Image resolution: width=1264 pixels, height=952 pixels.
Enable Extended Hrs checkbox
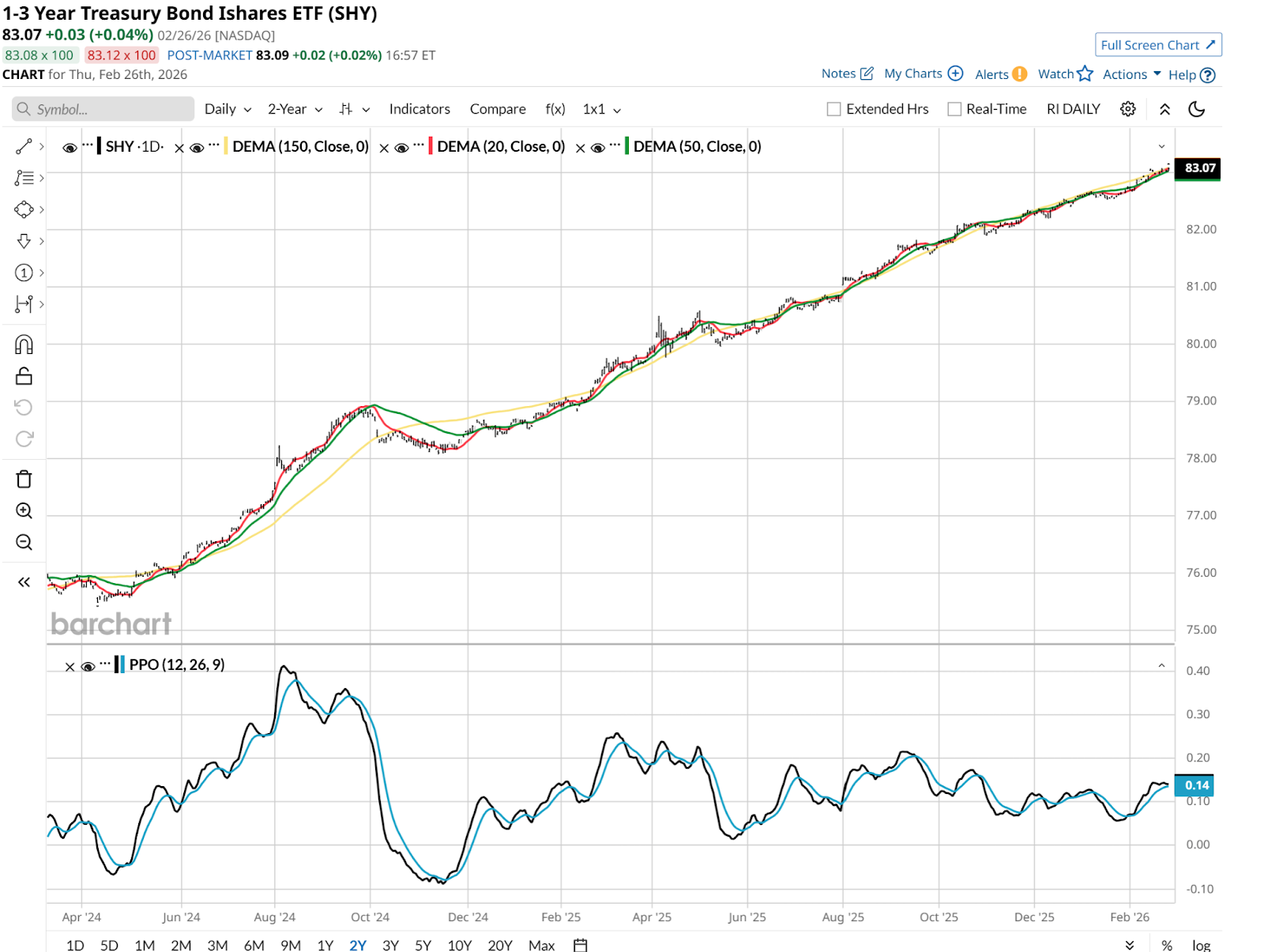pos(833,109)
